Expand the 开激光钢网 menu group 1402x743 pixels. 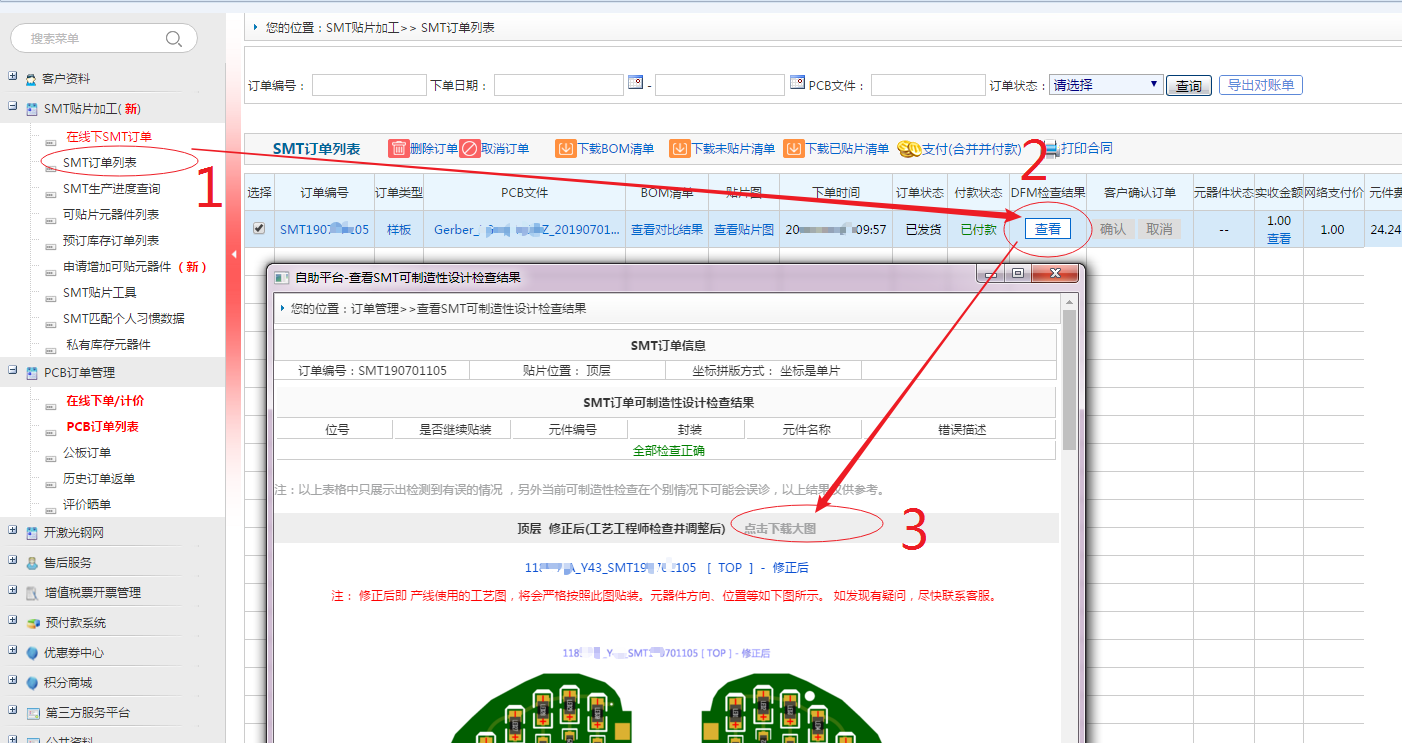pyautogui.click(x=13, y=531)
